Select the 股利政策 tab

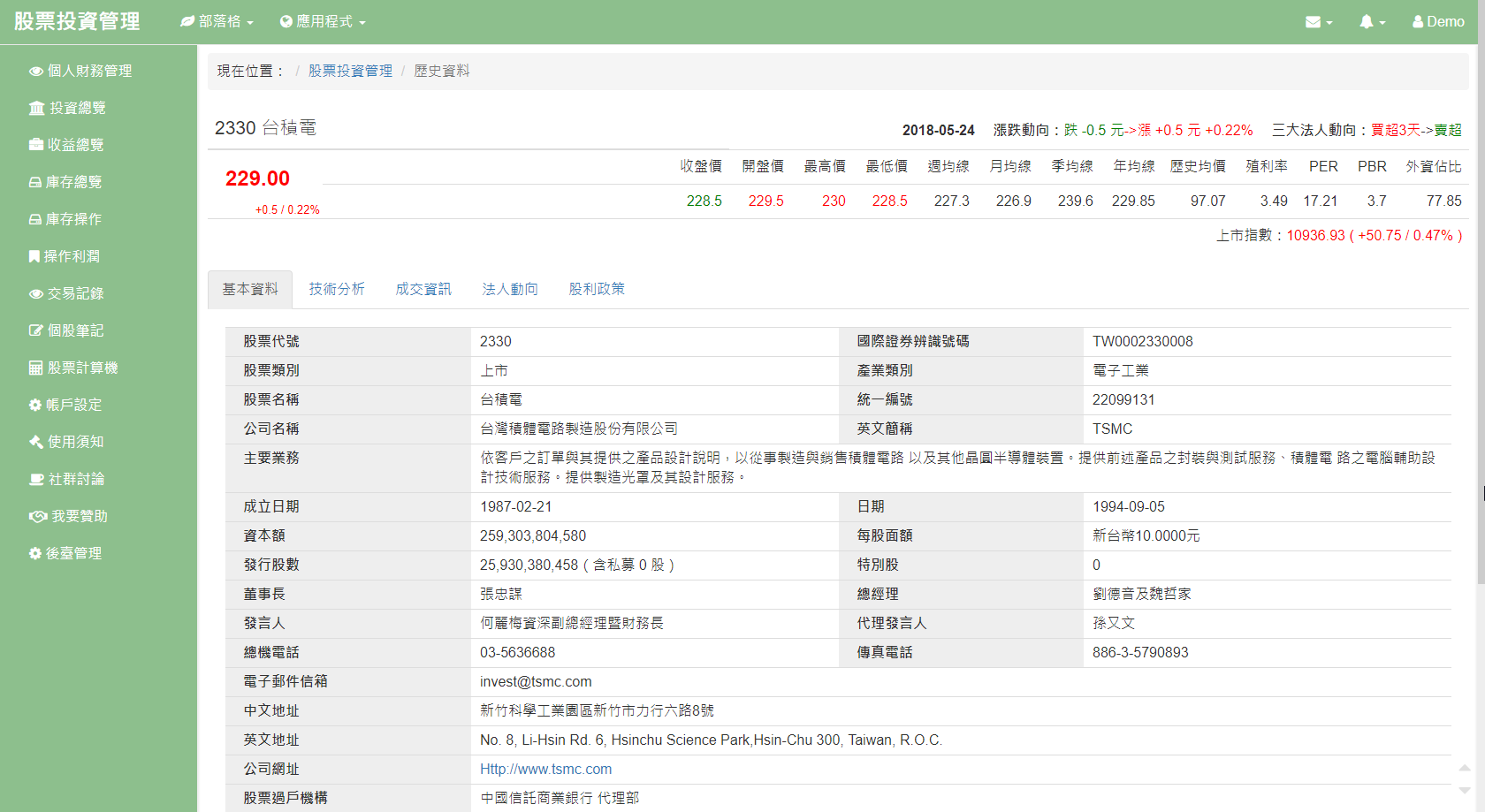597,289
